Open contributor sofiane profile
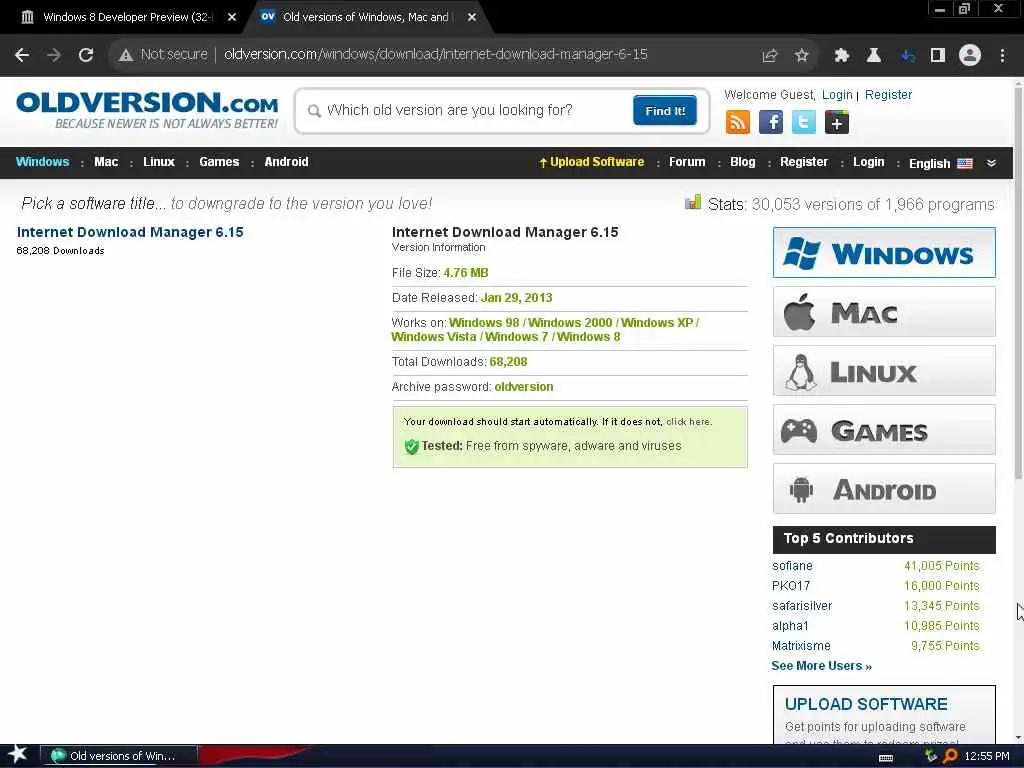The height and width of the screenshot is (768, 1024). (x=792, y=566)
